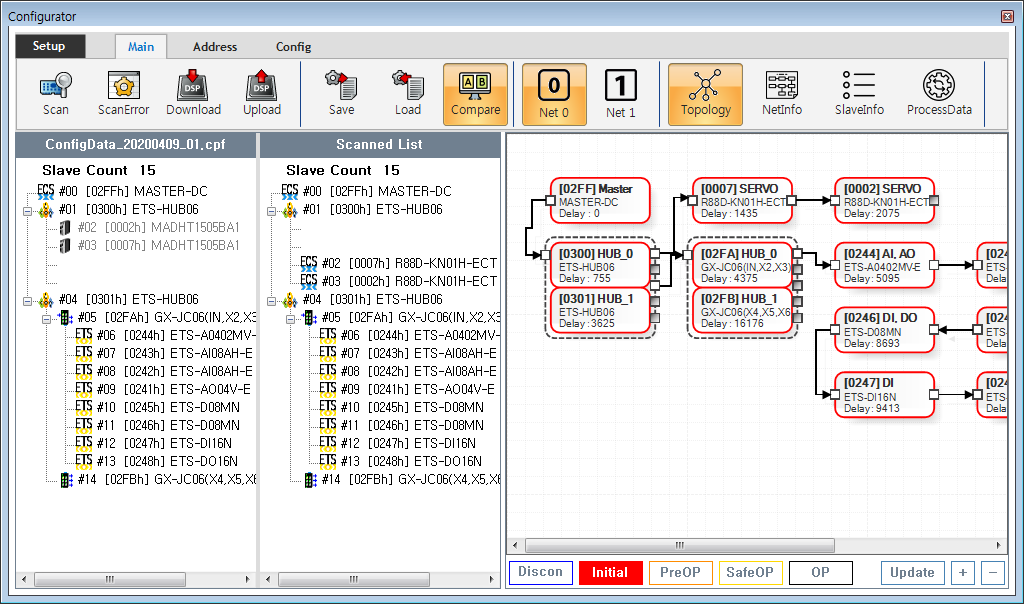
Task: Switch to the Address tab
Action: pos(215,47)
